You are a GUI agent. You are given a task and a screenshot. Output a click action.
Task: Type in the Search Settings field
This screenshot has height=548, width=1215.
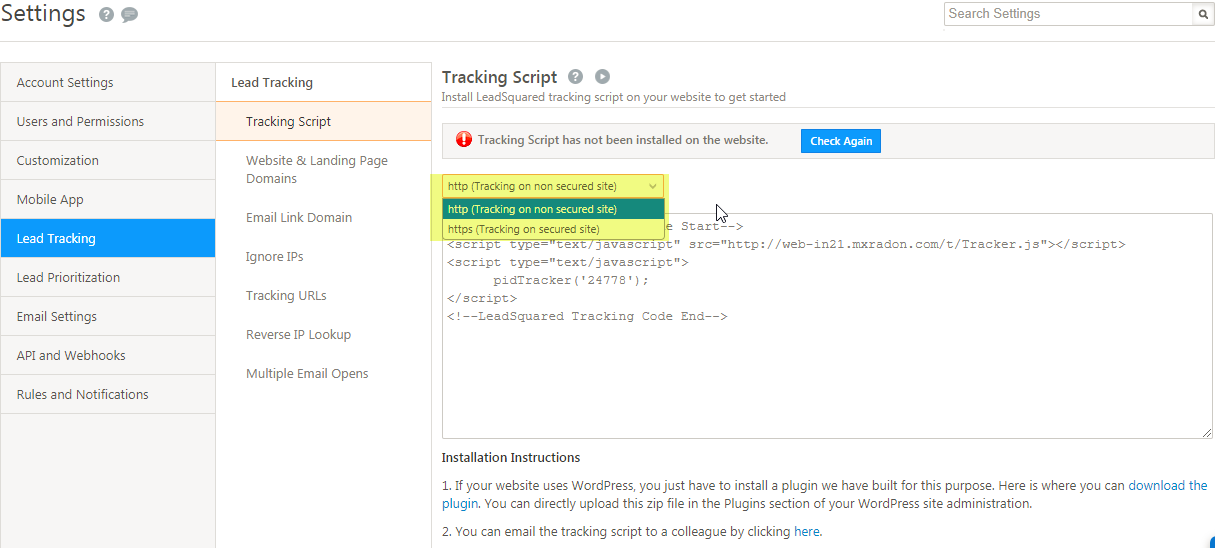[1067, 14]
